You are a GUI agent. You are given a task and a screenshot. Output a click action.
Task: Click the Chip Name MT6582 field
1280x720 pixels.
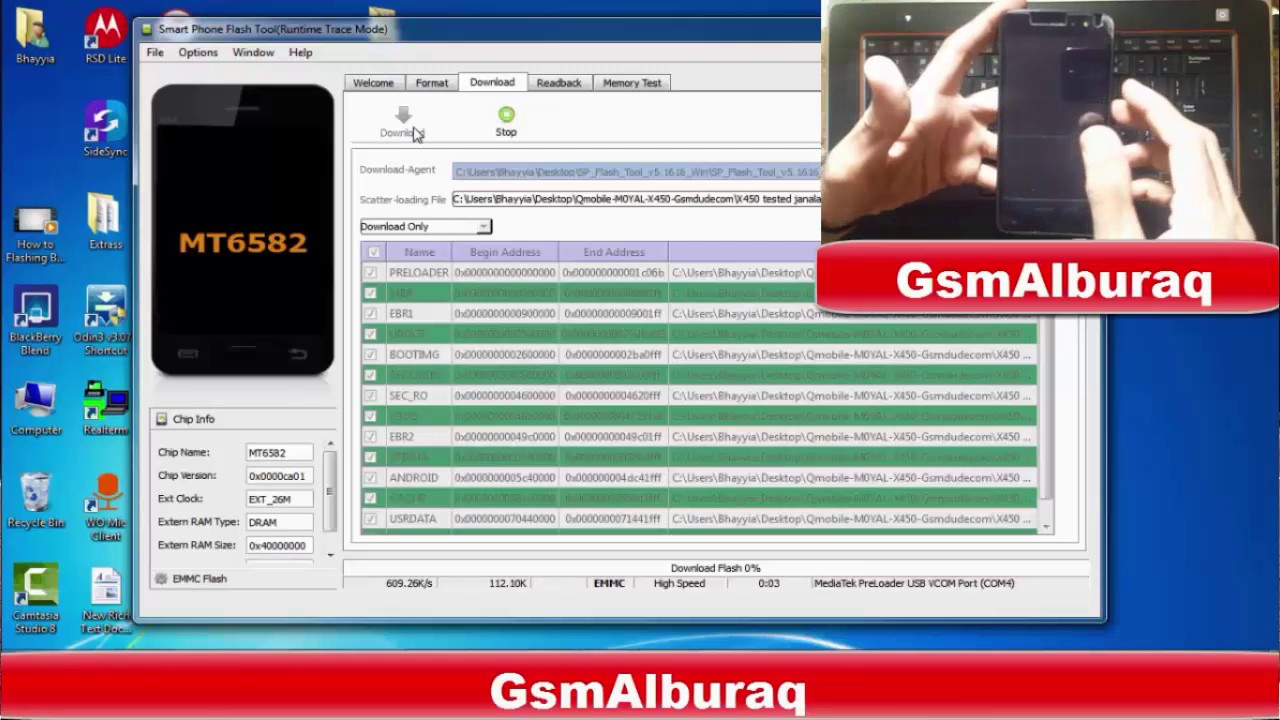tap(280, 453)
